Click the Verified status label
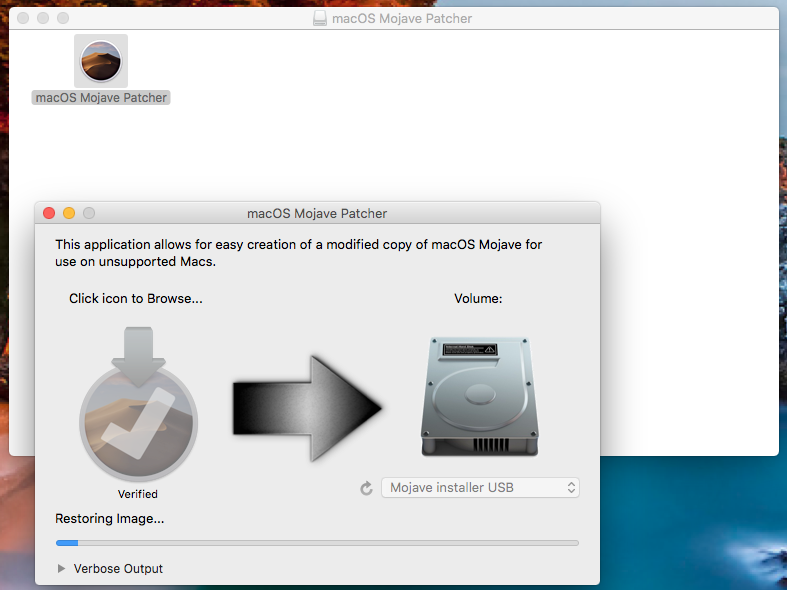Image resolution: width=787 pixels, height=590 pixels. (138, 494)
